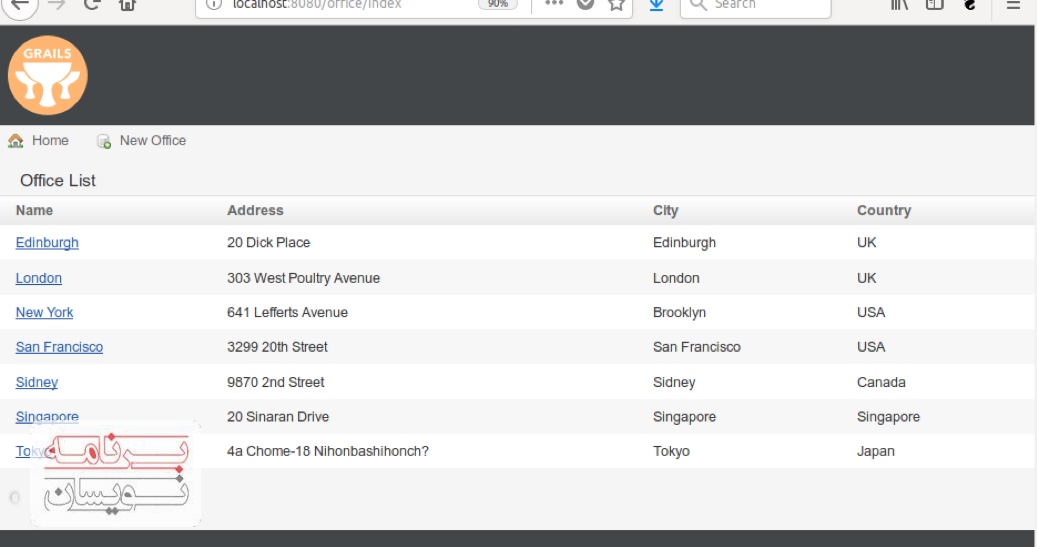Sort table by City column header
This screenshot has height=547, width=1037.
coord(665,211)
